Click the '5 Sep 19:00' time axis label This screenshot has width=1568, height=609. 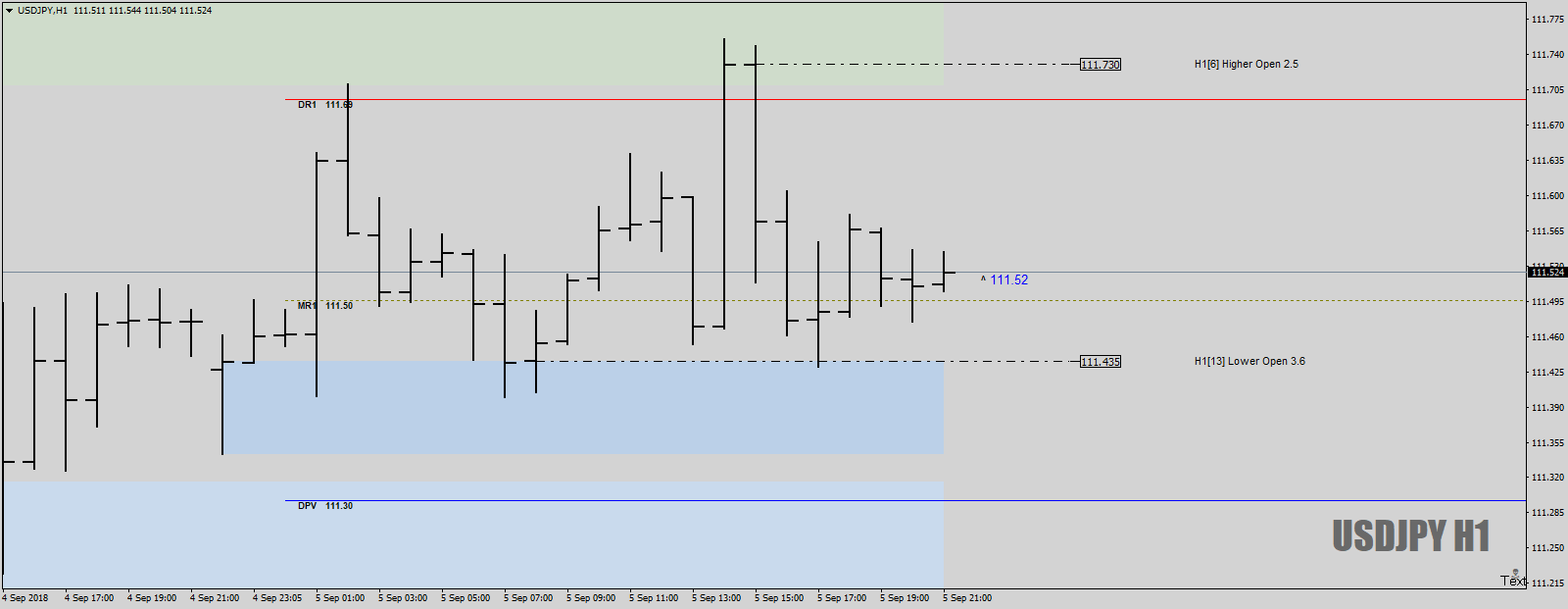[x=905, y=598]
